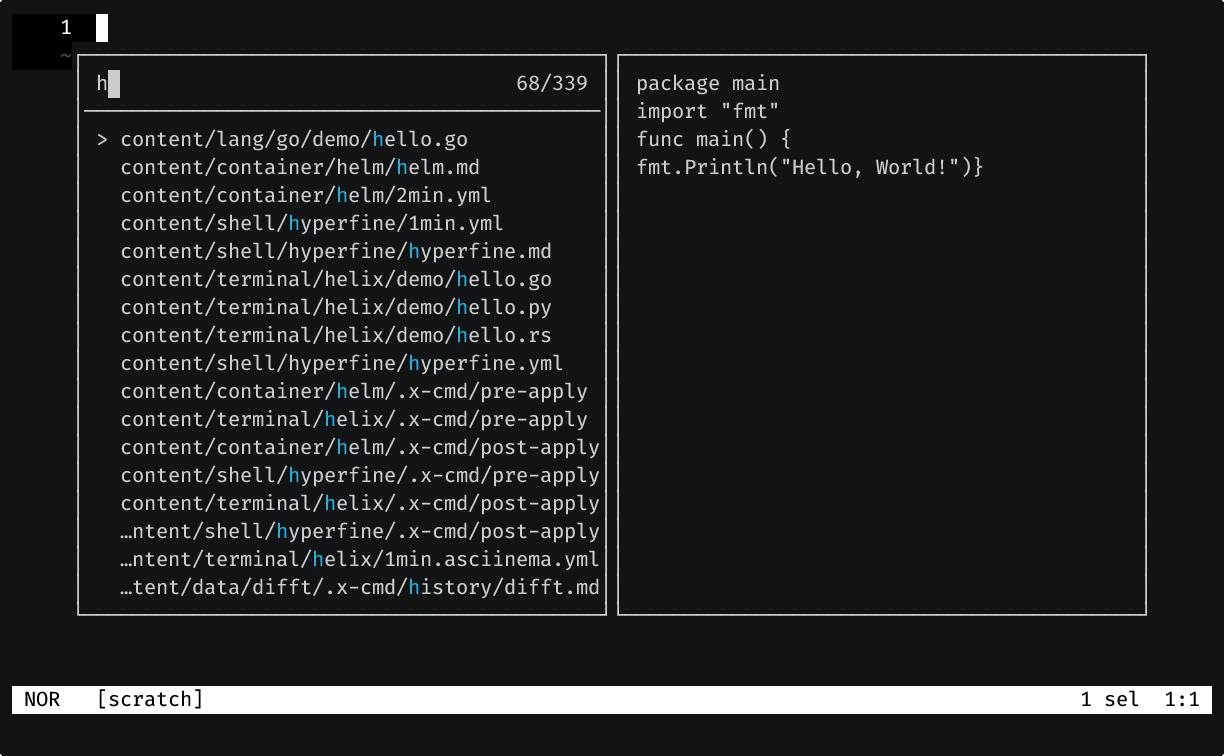Click the selection arrow beside hello.go
The image size is (1224, 756).
point(103,139)
